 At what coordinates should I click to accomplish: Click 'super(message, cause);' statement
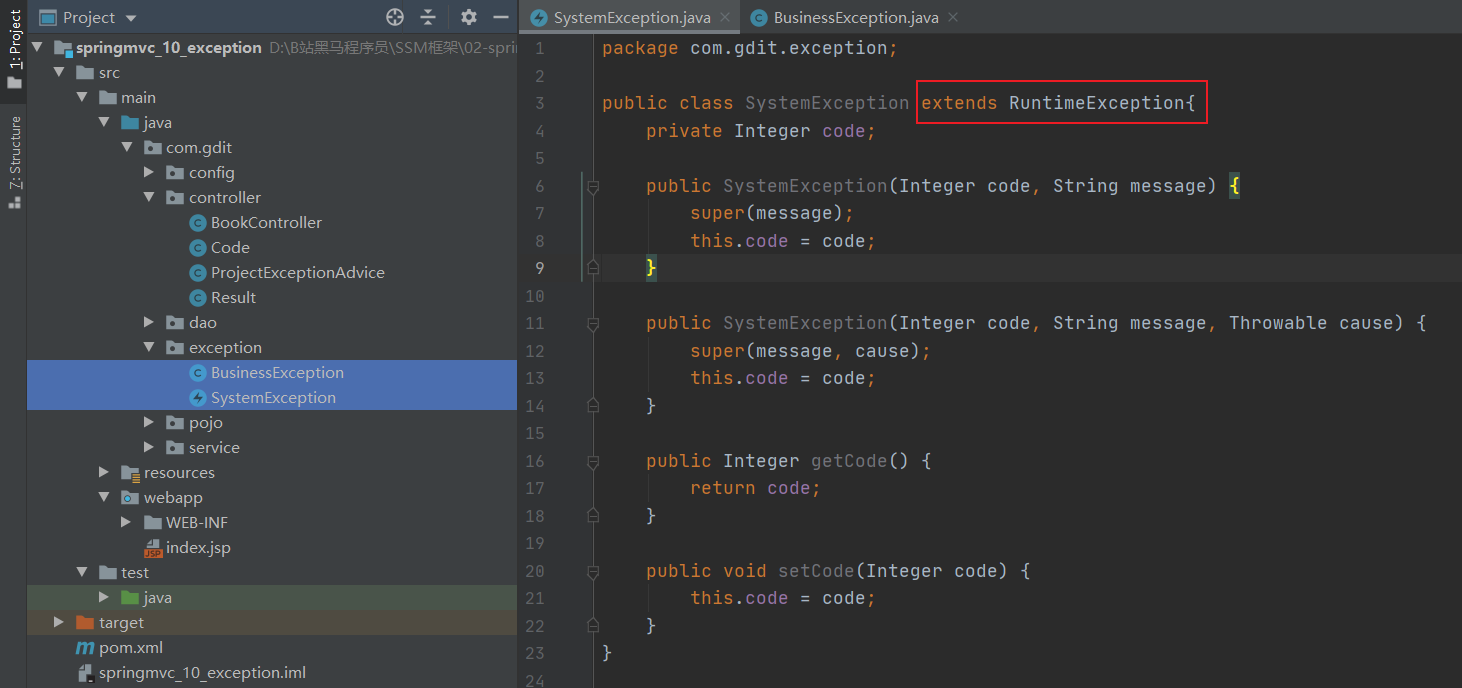pyautogui.click(x=810, y=351)
